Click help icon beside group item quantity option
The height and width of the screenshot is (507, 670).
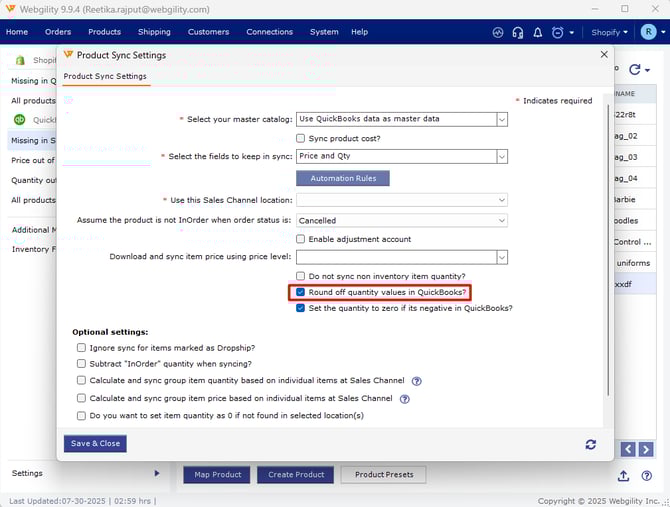(x=417, y=381)
